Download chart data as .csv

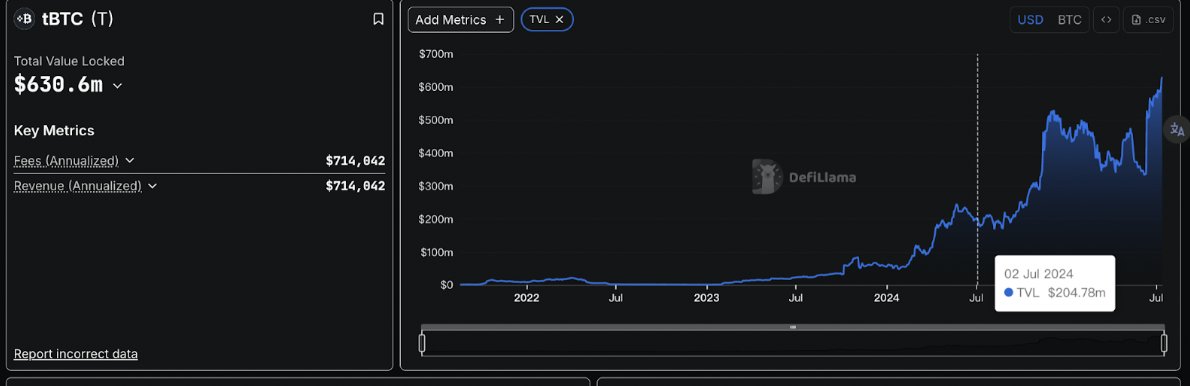[1148, 20]
